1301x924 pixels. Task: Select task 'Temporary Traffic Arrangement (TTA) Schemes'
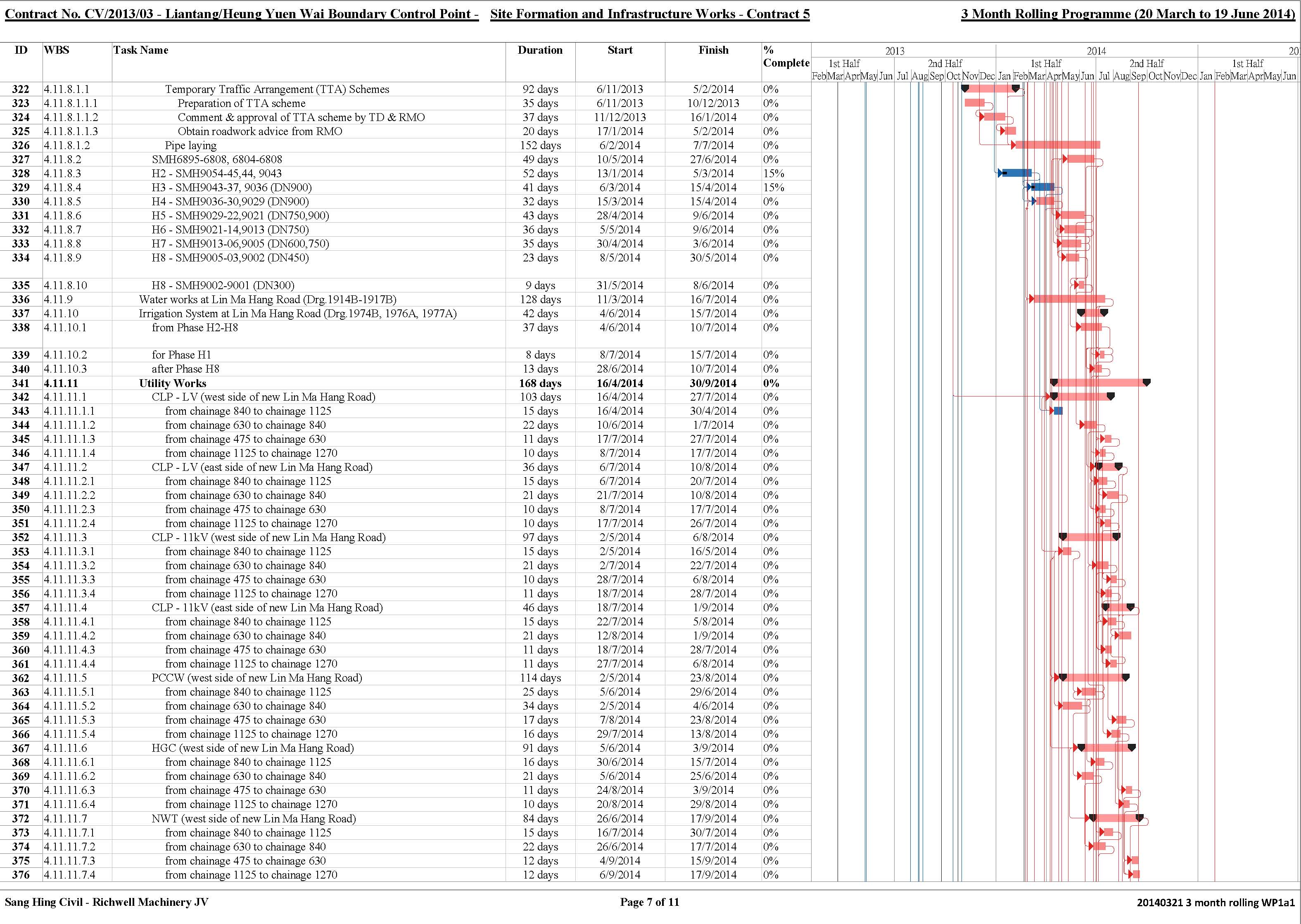pos(277,89)
